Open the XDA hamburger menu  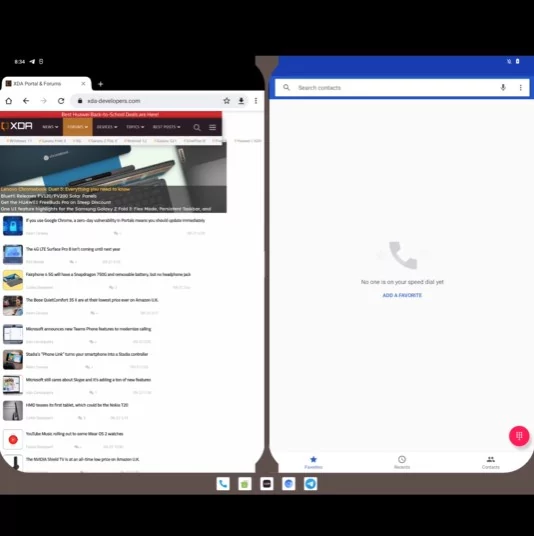(x=212, y=128)
